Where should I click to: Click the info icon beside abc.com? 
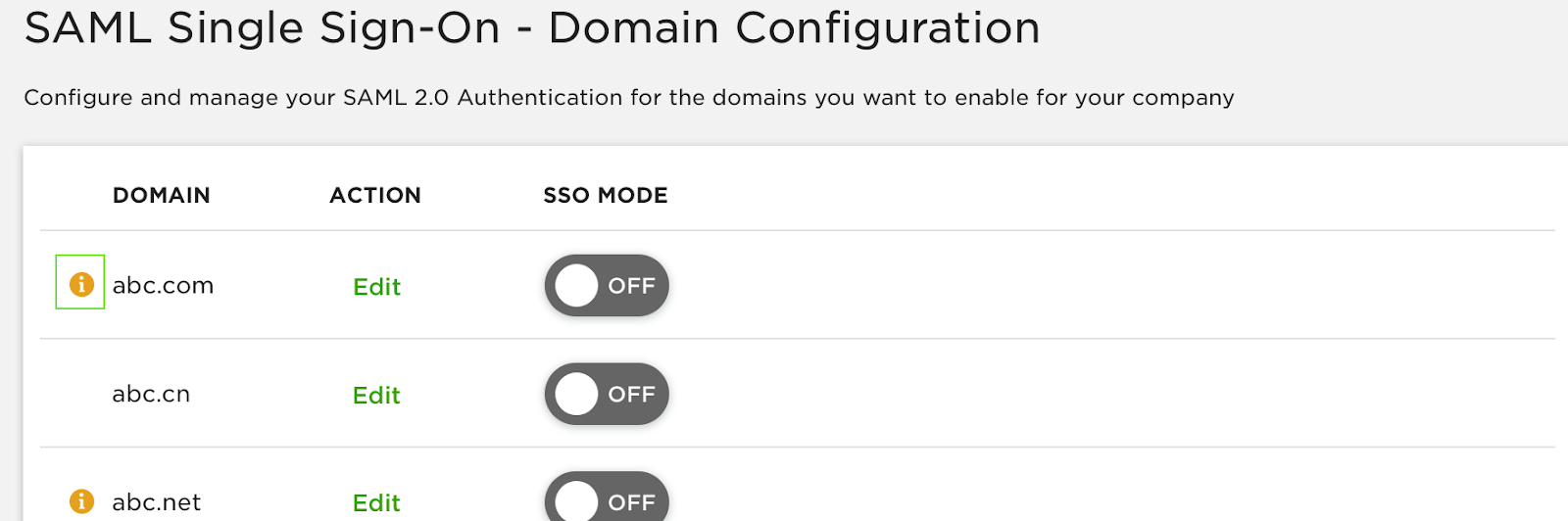pos(81,284)
